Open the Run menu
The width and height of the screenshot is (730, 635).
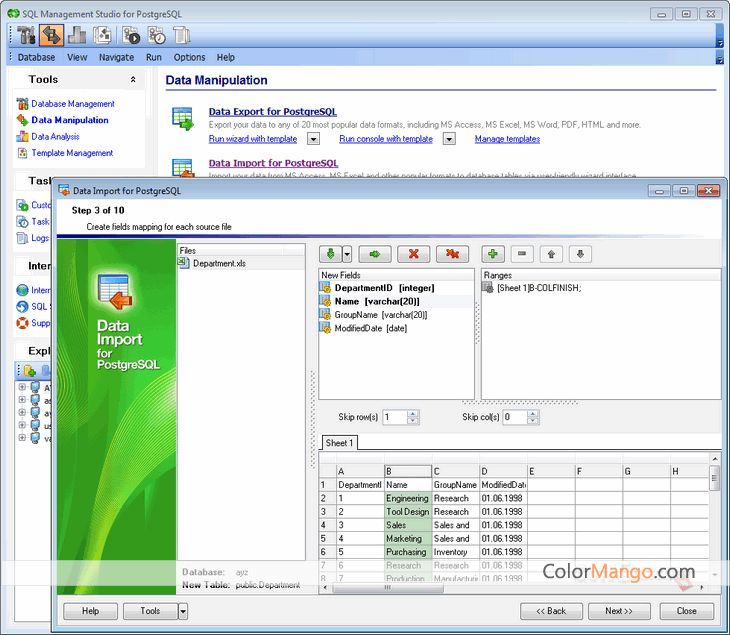coord(154,57)
